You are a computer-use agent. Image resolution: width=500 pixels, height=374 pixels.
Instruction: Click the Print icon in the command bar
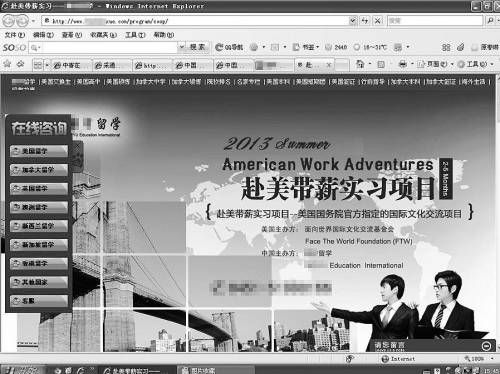[x=403, y=64]
